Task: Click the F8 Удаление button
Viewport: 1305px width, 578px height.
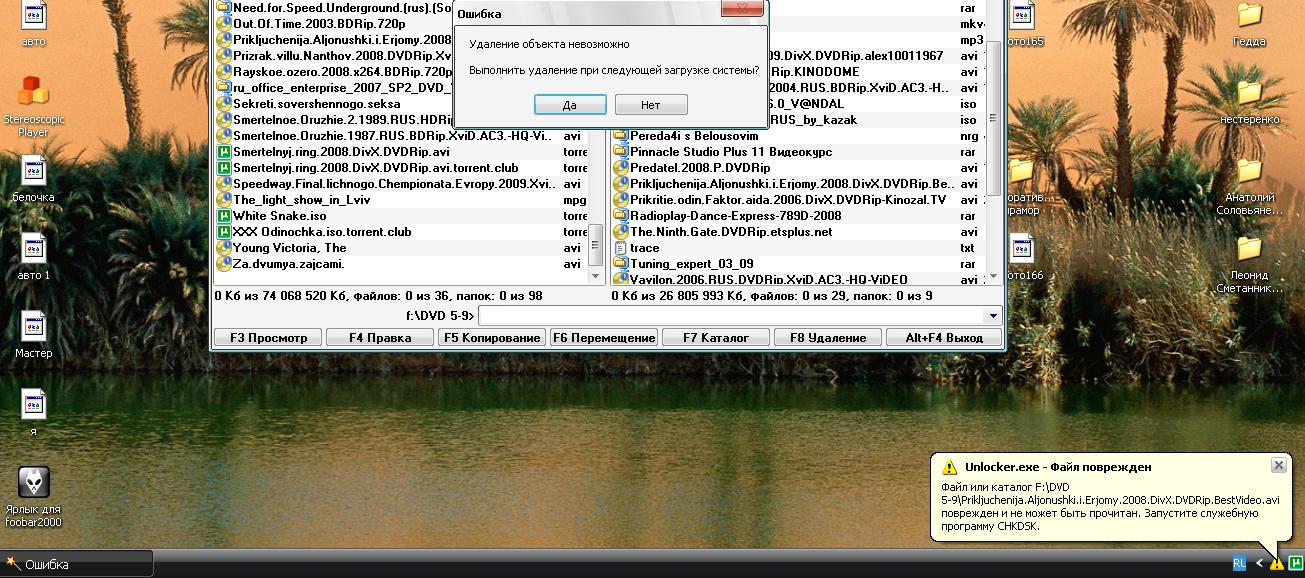Action: tap(827, 338)
